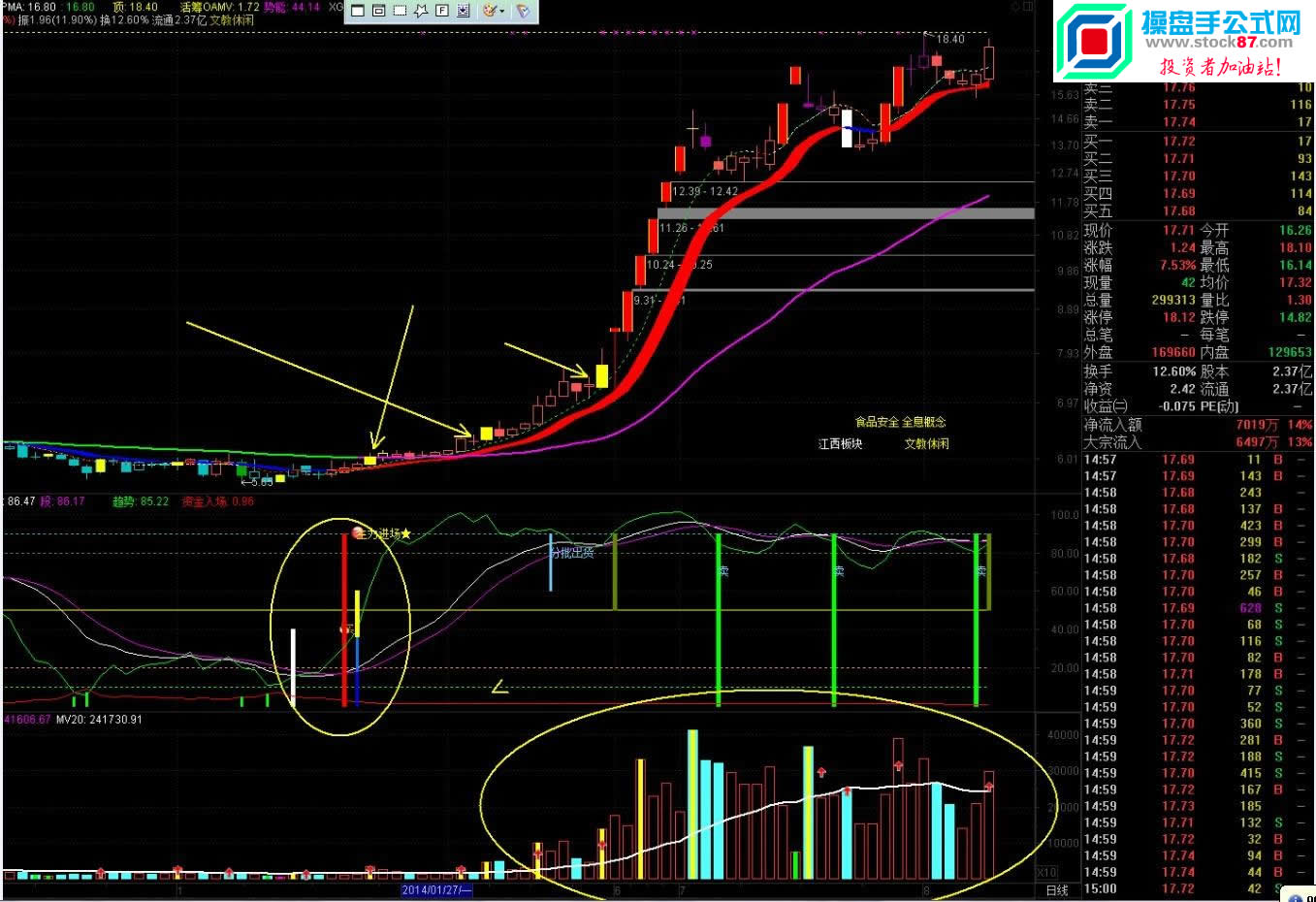Select the 14:59 17.73 185 tick row

tap(1198, 806)
